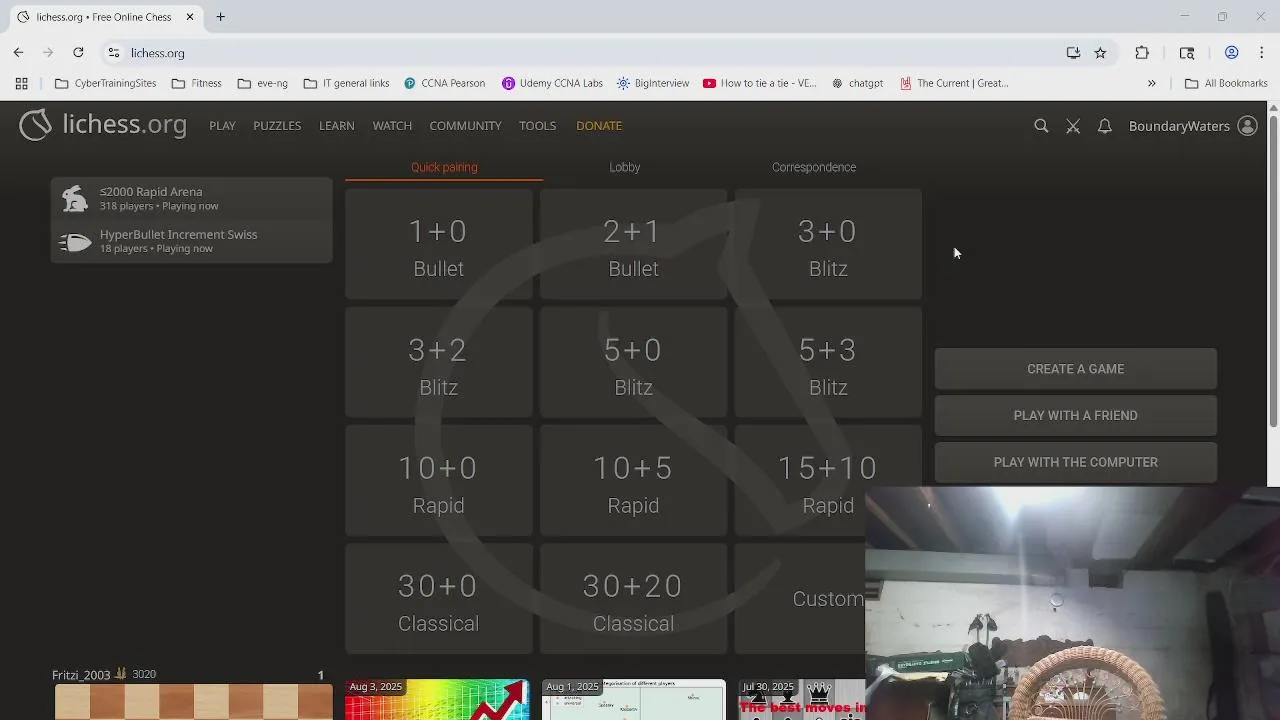Open the Chrome extensions puzzle icon
The width and height of the screenshot is (1280, 720).
pyautogui.click(x=1142, y=53)
